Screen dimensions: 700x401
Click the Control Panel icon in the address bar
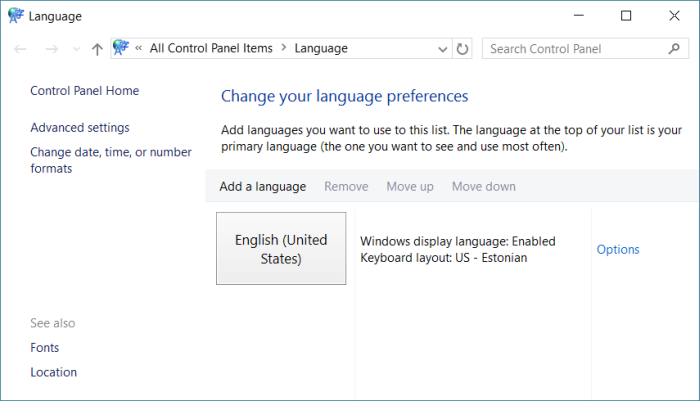pos(121,48)
